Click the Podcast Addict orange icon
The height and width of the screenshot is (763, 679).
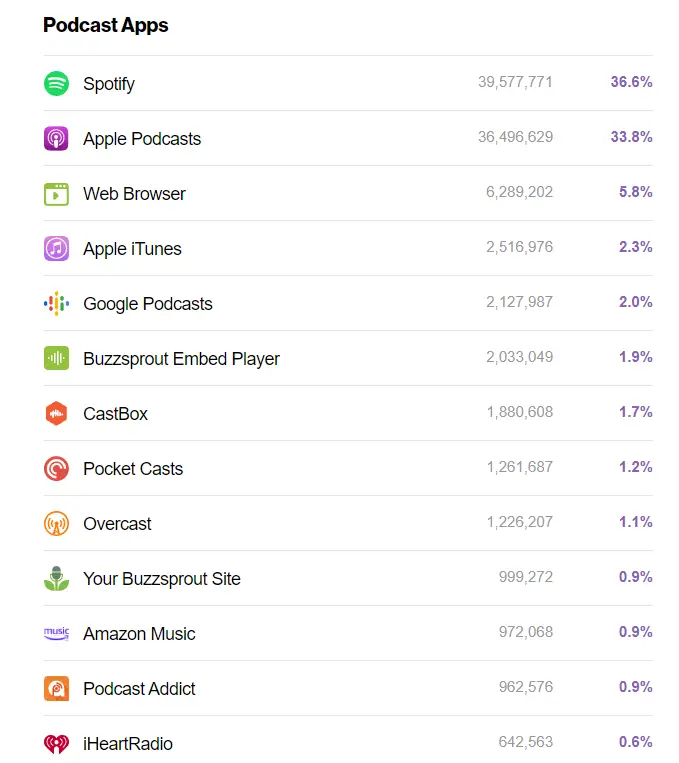pos(56,689)
